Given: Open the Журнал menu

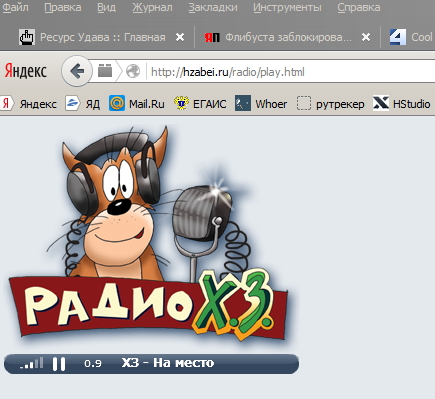Looking at the screenshot, I should (152, 7).
